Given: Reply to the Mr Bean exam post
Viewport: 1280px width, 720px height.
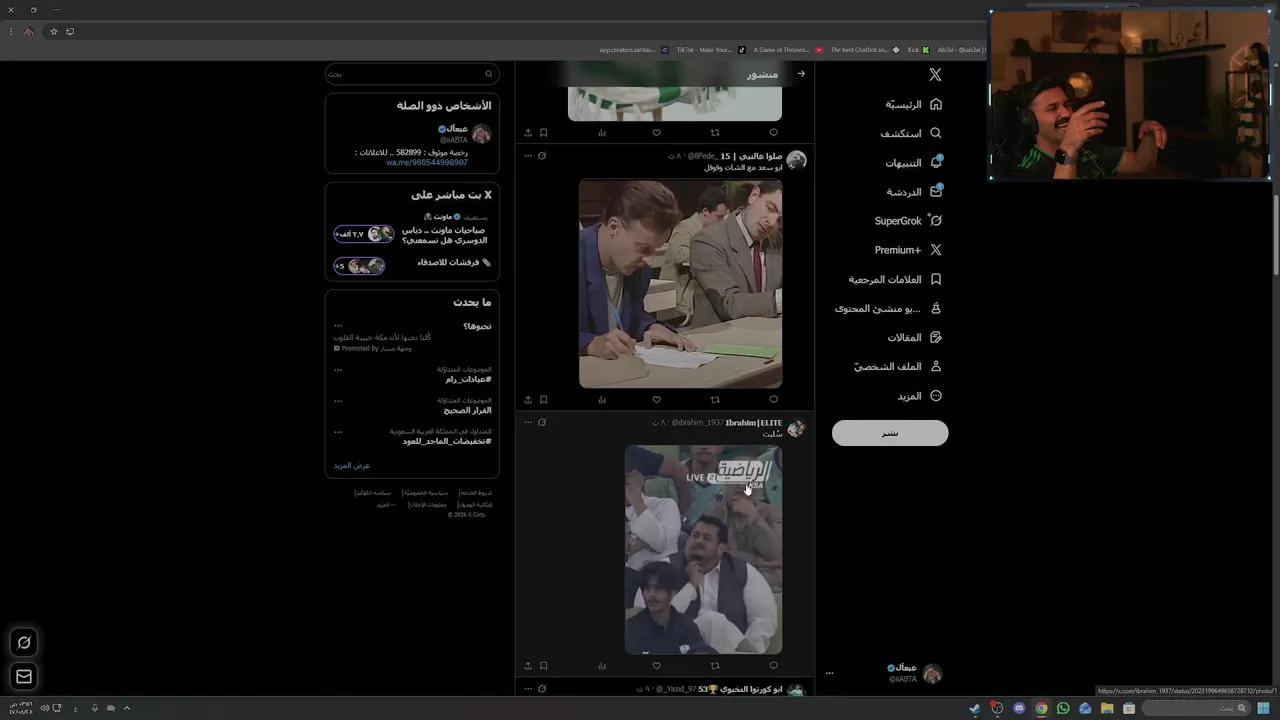Looking at the screenshot, I should [x=773, y=399].
